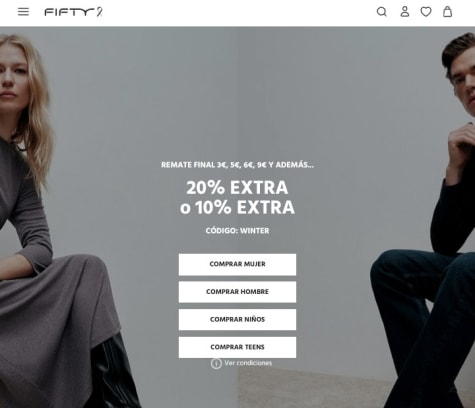Screen dimensions: 475x408
Task: Open the user account icon
Action: click(405, 12)
